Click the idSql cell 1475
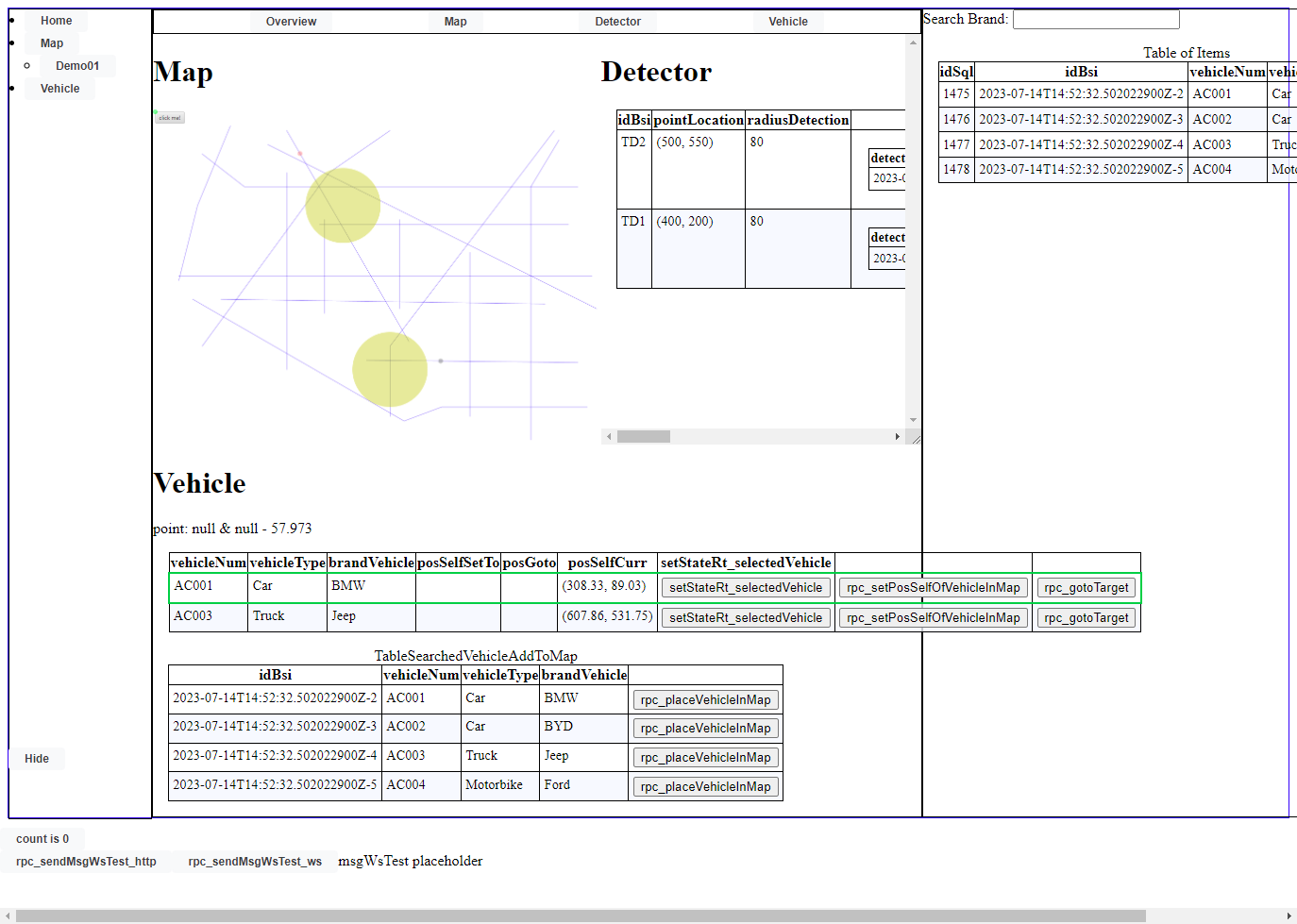Viewport: 1297px width, 924px height. (x=956, y=94)
